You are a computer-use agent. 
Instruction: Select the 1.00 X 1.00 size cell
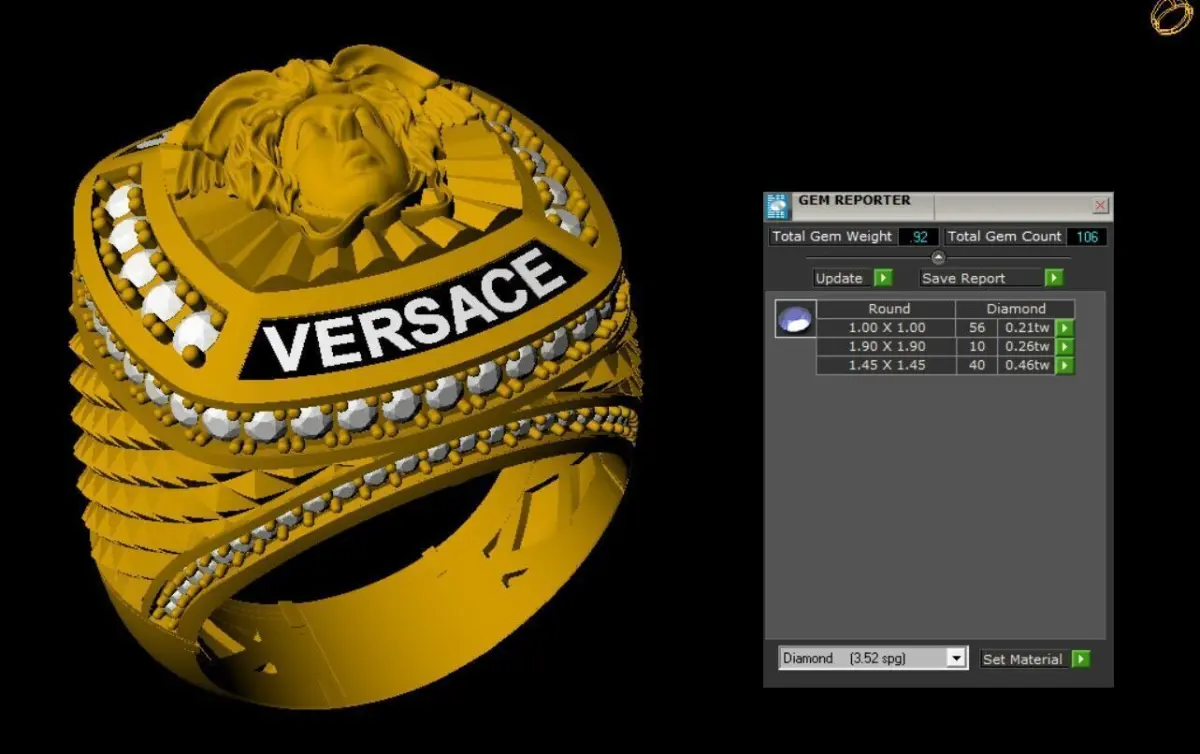click(886, 328)
